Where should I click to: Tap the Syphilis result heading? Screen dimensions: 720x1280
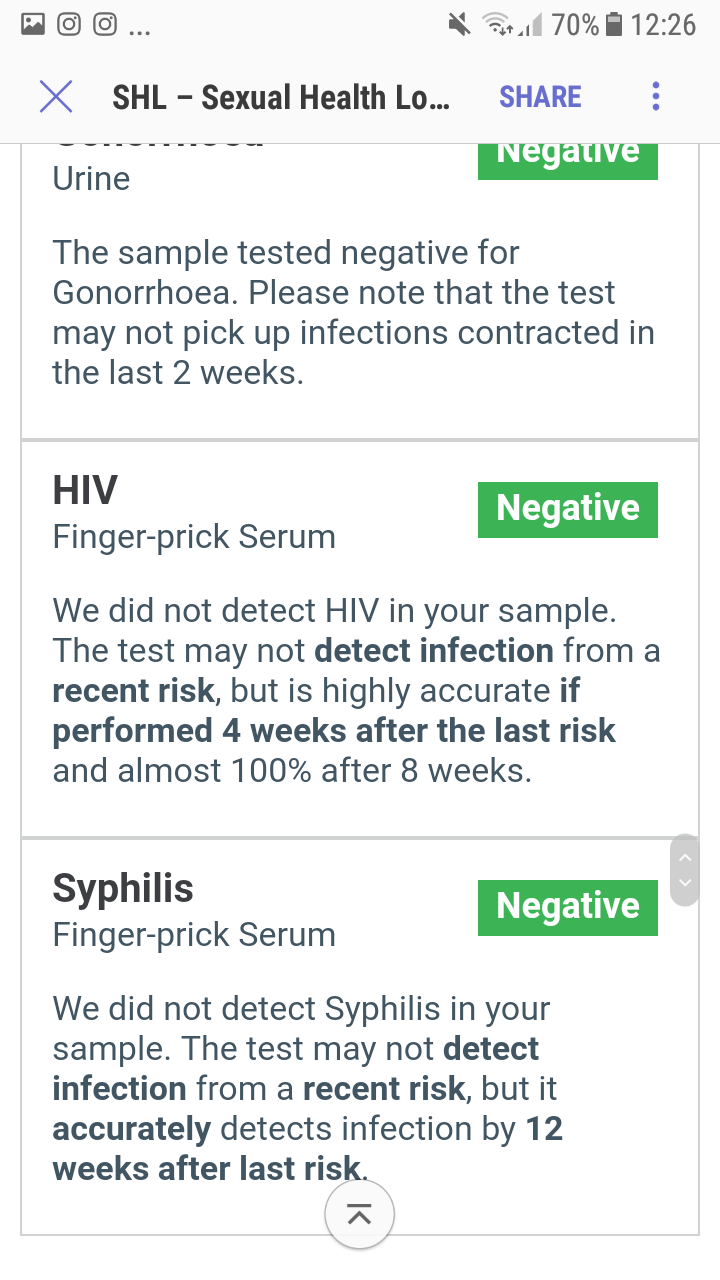(123, 888)
